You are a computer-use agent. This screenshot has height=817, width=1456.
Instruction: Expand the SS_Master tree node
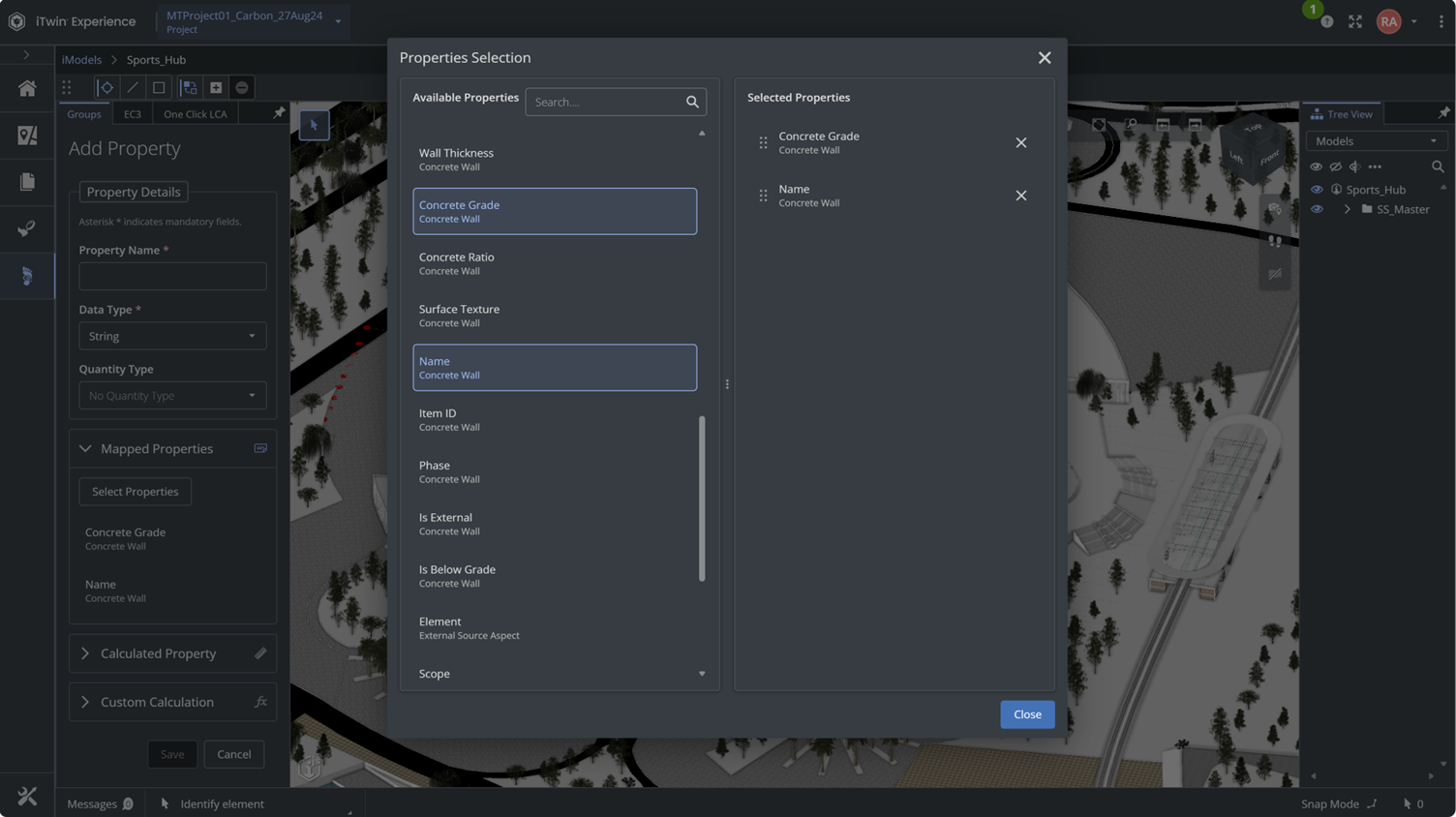click(x=1347, y=209)
